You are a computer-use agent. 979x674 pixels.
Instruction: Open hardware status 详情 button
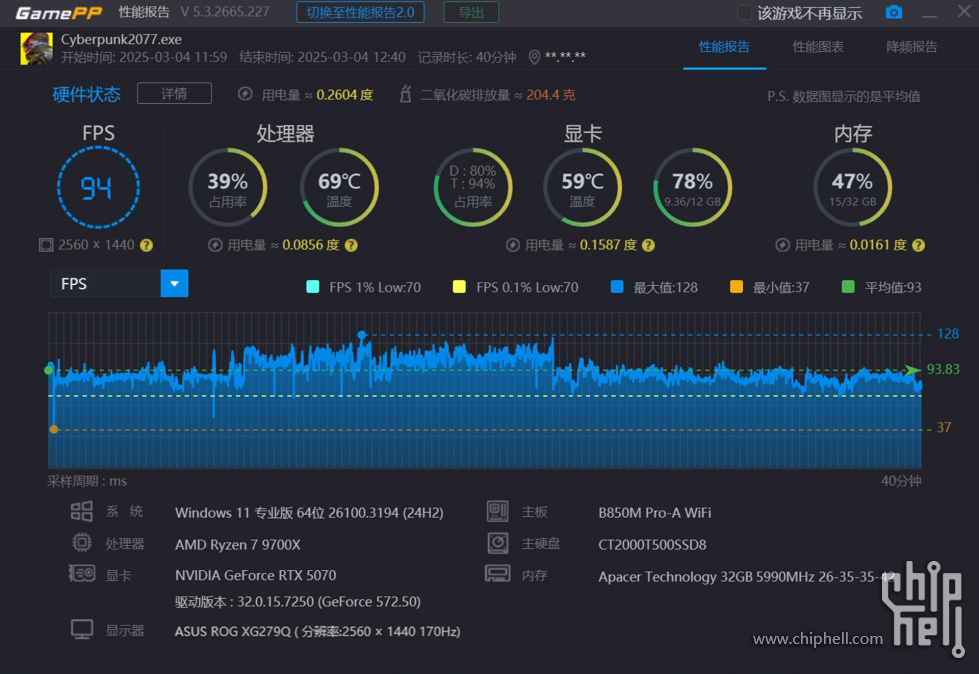tap(174, 94)
